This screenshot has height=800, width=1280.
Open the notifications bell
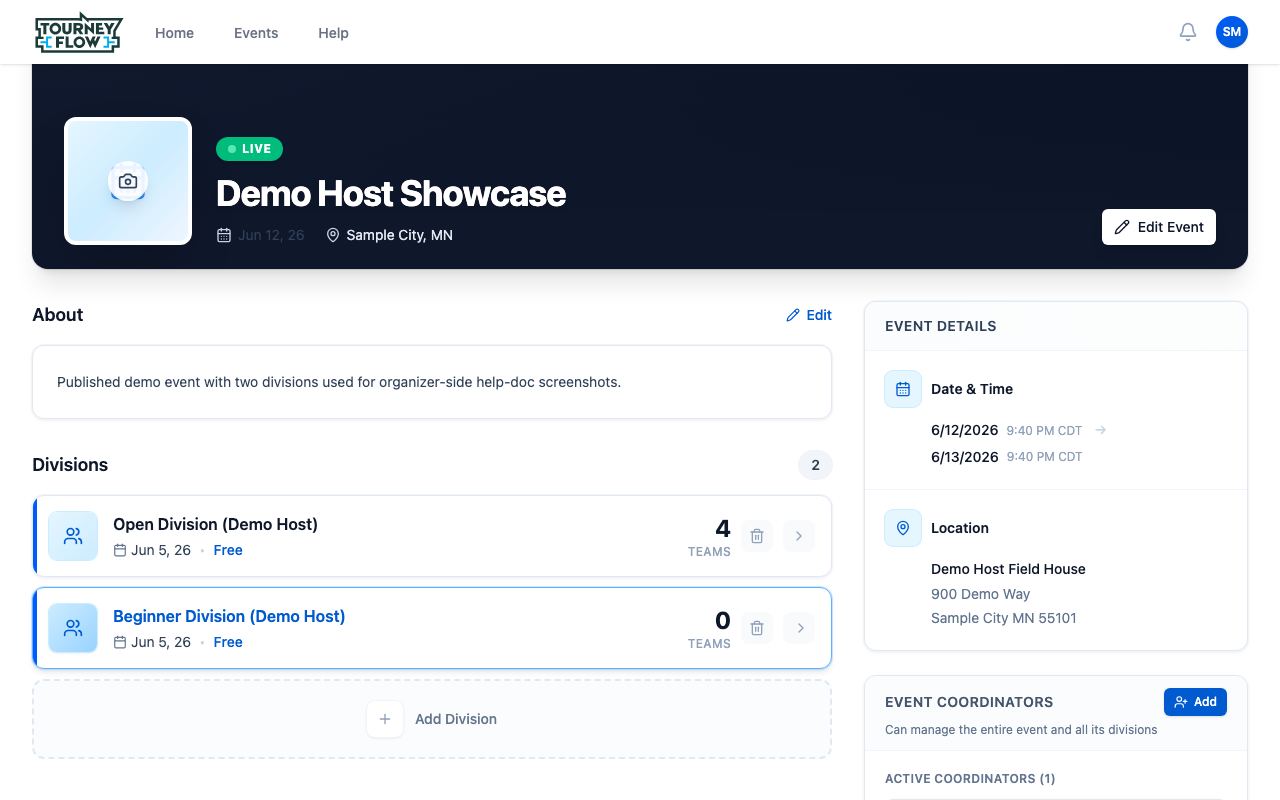click(1188, 32)
